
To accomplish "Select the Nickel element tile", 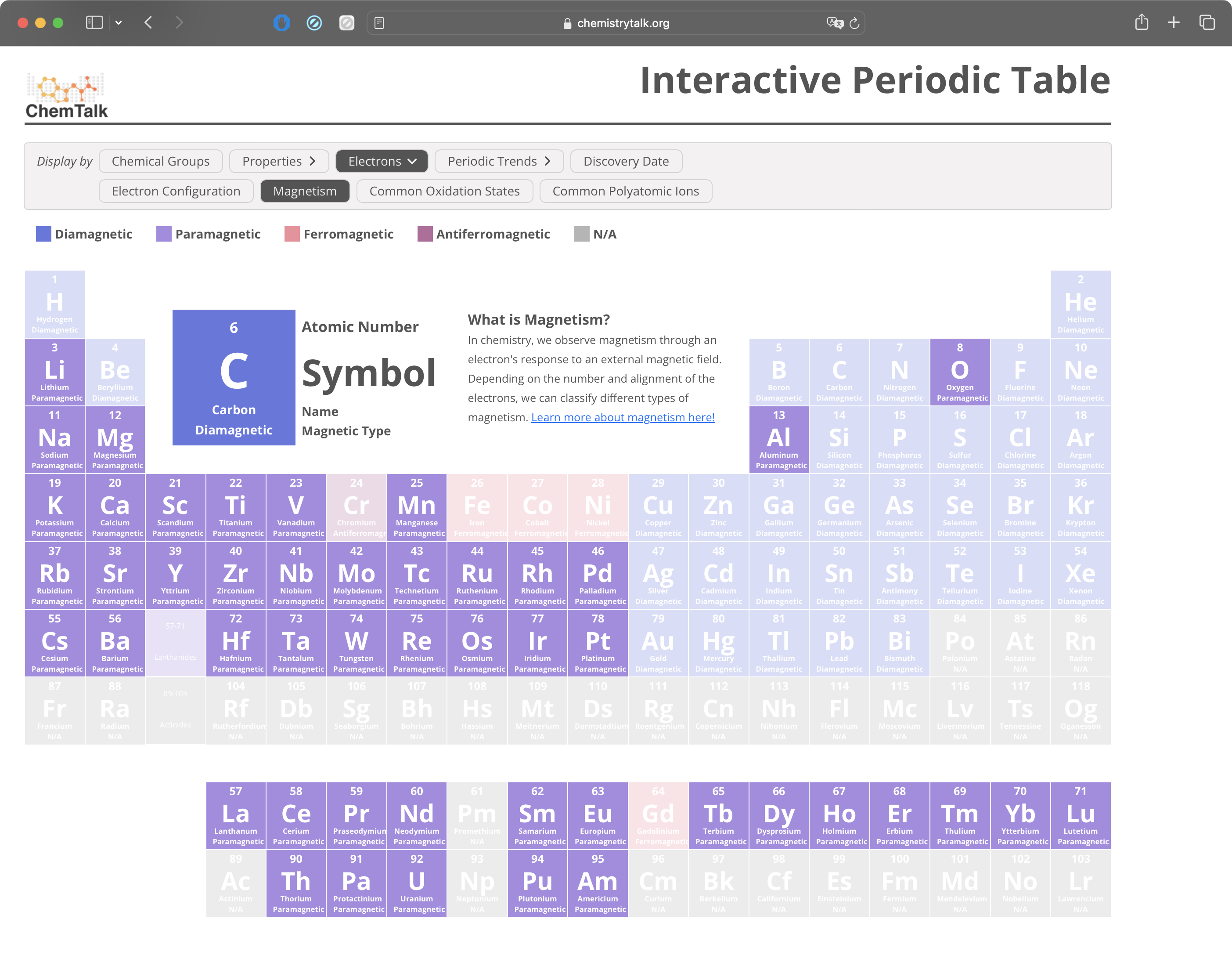I will tap(598, 507).
